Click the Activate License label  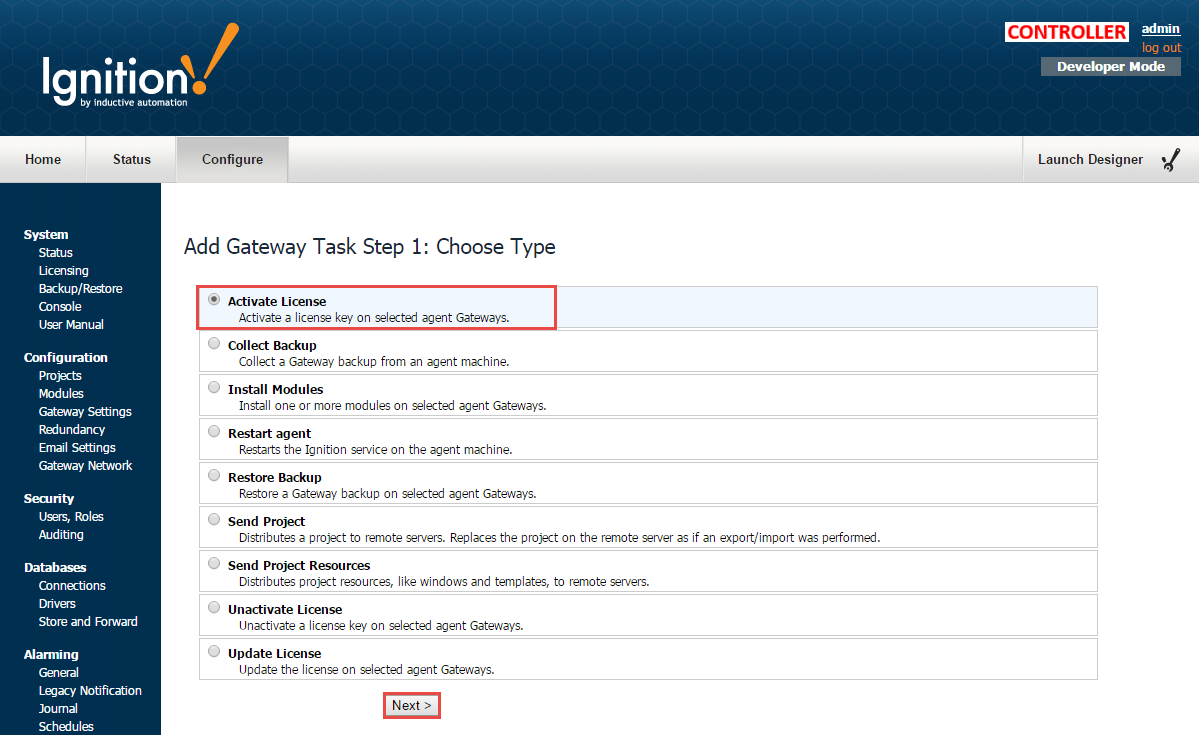(277, 301)
